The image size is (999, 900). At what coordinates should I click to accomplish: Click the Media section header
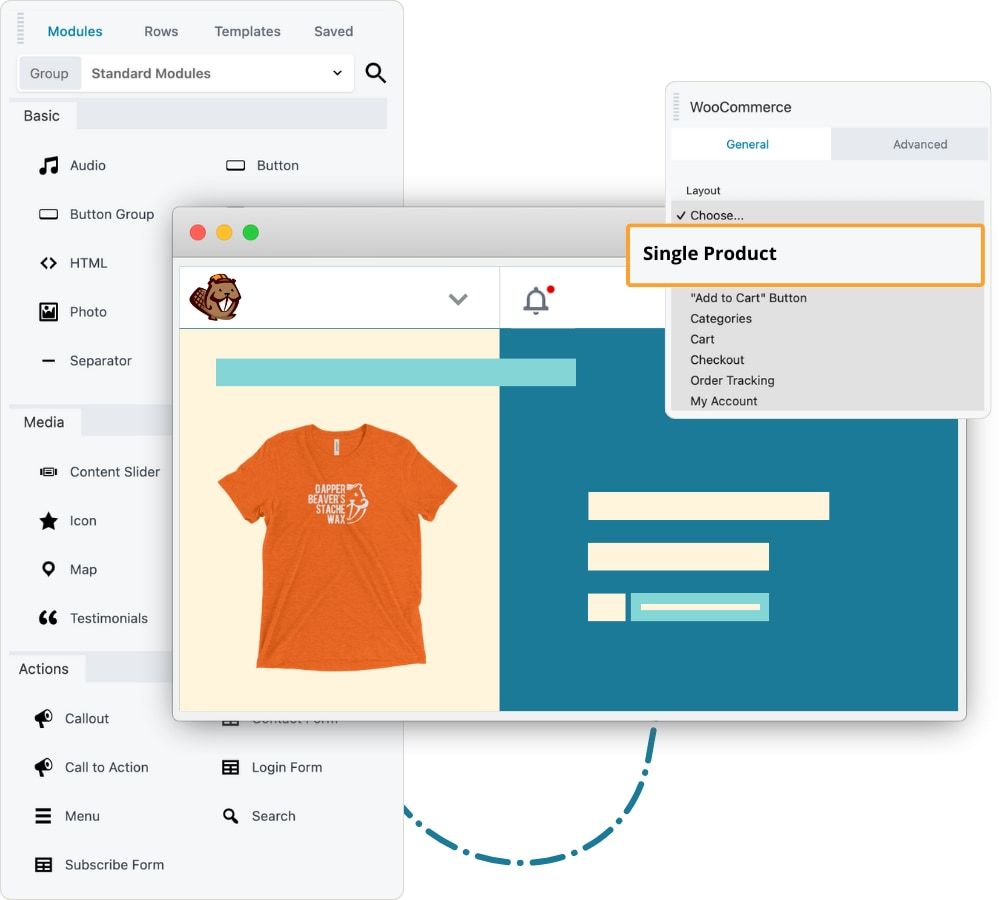pyautogui.click(x=43, y=422)
